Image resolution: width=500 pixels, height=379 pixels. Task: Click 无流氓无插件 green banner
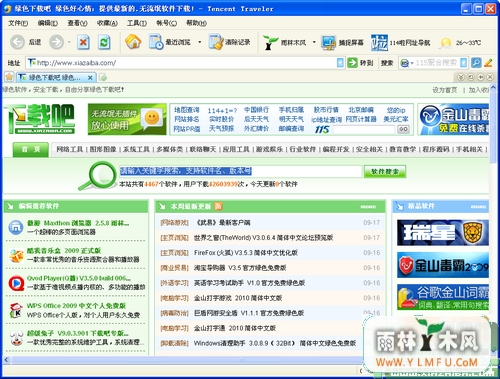click(127, 119)
